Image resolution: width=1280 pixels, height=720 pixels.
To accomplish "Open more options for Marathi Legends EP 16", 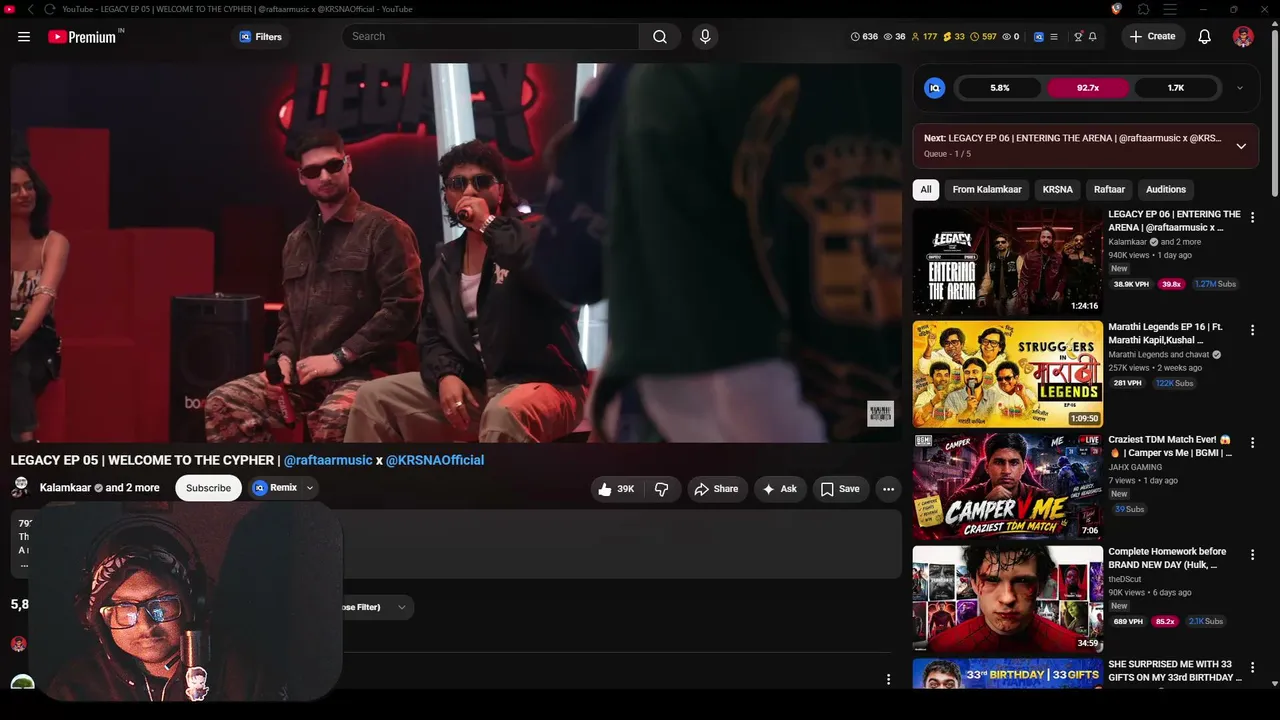I will pyautogui.click(x=1252, y=330).
